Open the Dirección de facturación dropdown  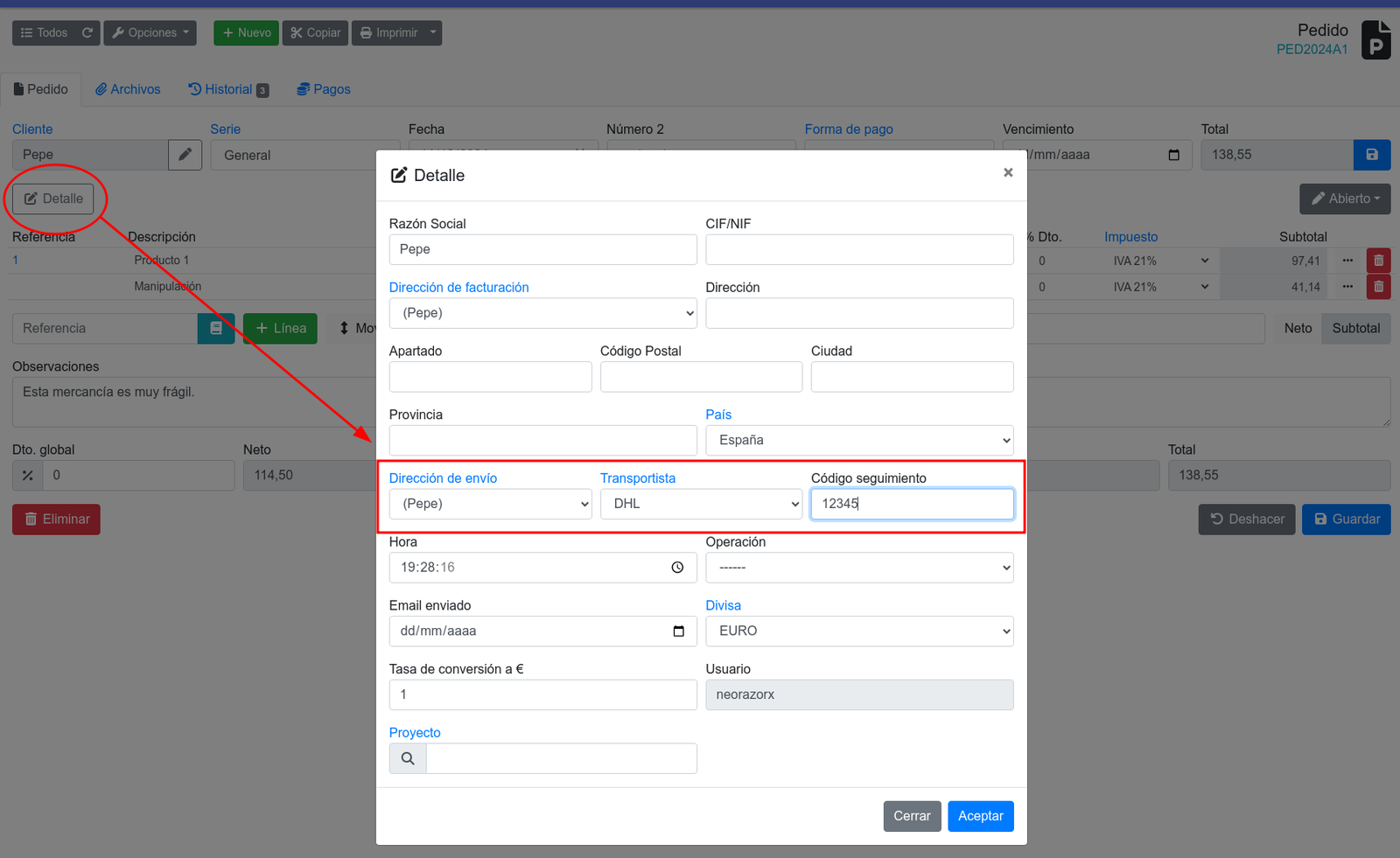click(x=542, y=313)
